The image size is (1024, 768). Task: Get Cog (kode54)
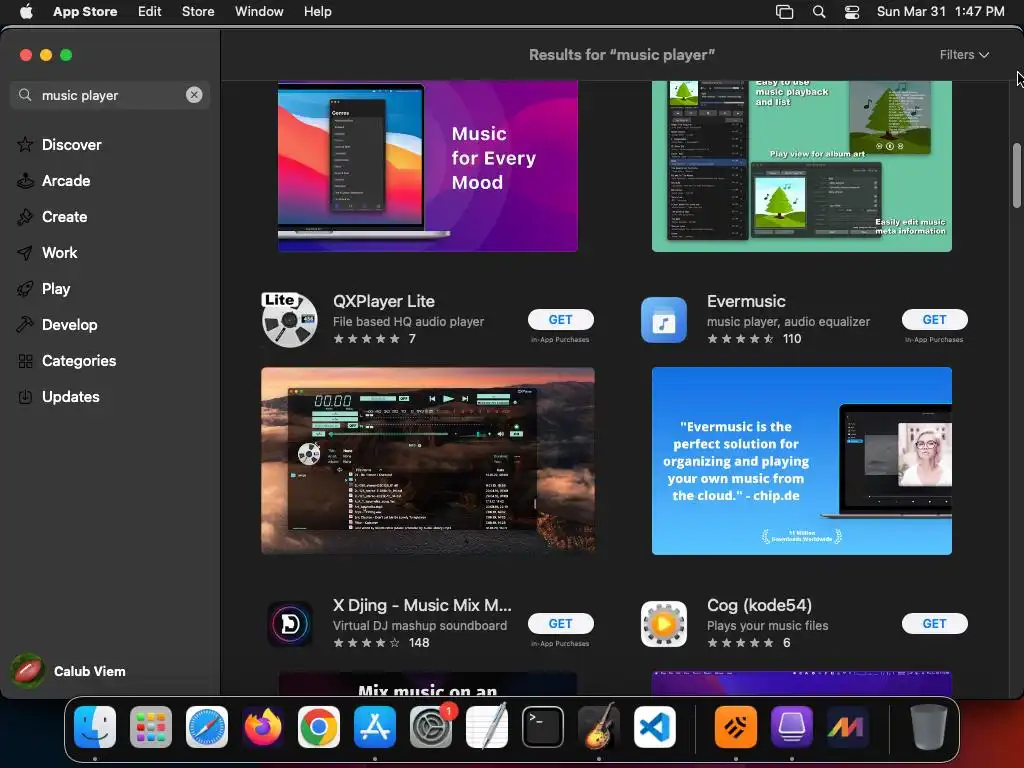coord(934,624)
